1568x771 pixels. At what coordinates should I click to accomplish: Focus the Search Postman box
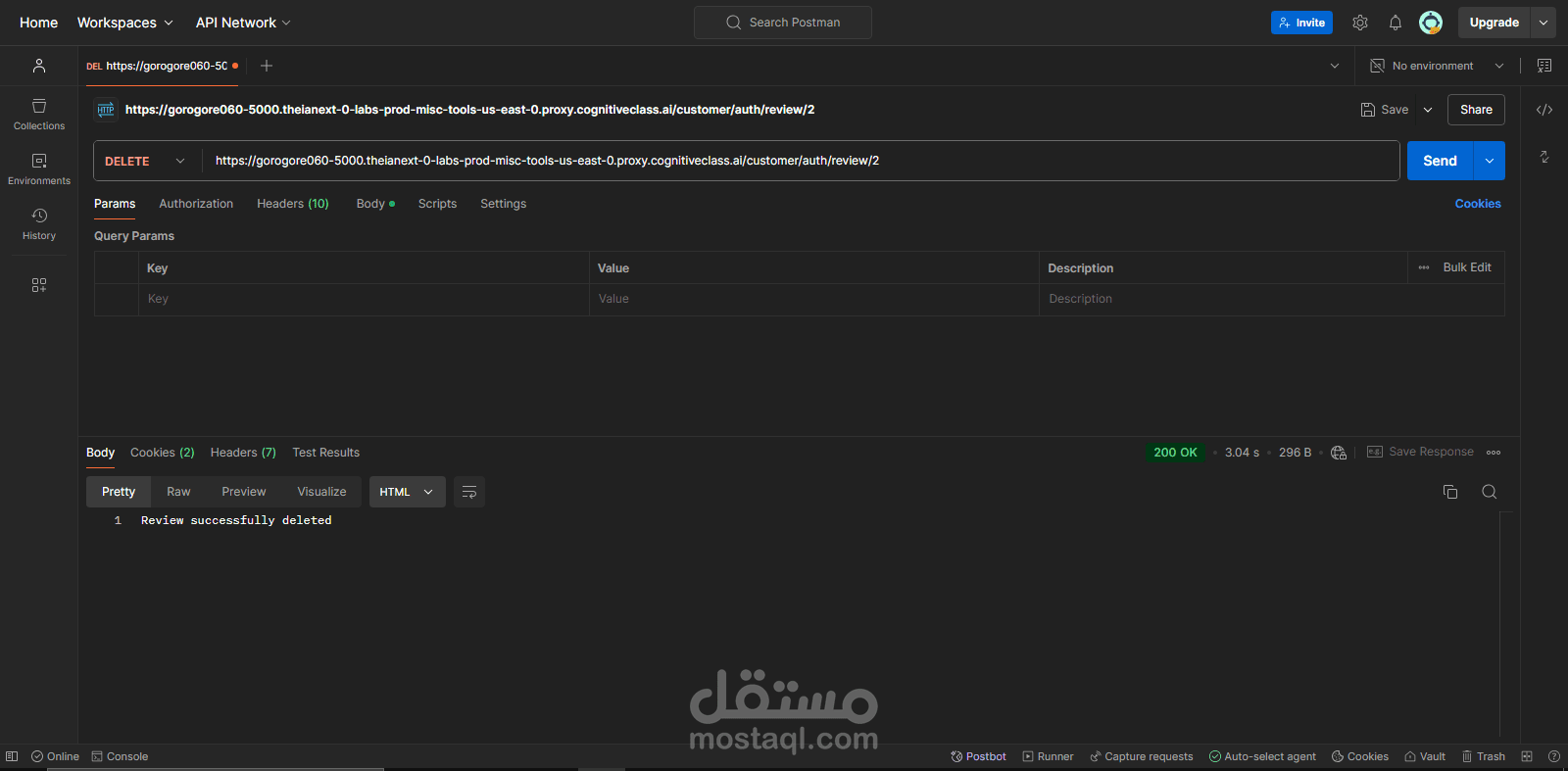tap(783, 23)
